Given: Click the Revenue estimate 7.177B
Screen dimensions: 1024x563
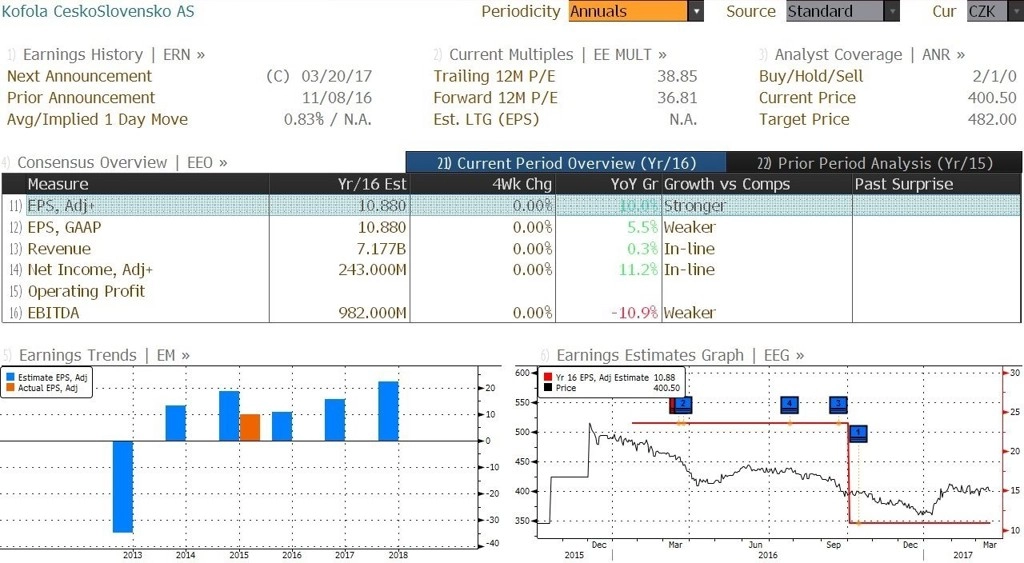Looking at the screenshot, I should click(381, 249).
